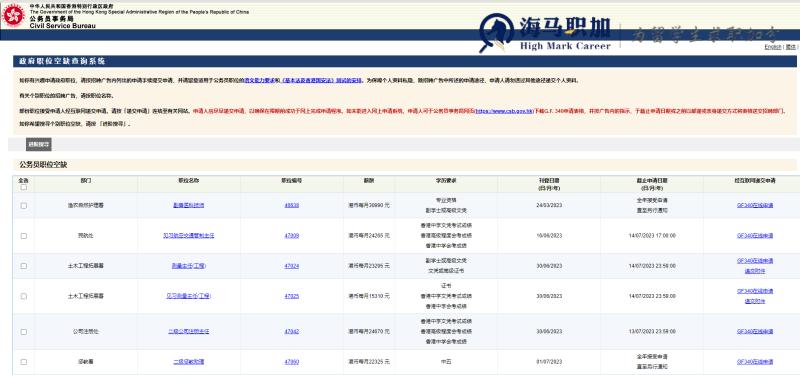Click the 14/07/2023 17:00:00 deadline cell
This screenshot has height=375, width=800.
pyautogui.click(x=652, y=236)
